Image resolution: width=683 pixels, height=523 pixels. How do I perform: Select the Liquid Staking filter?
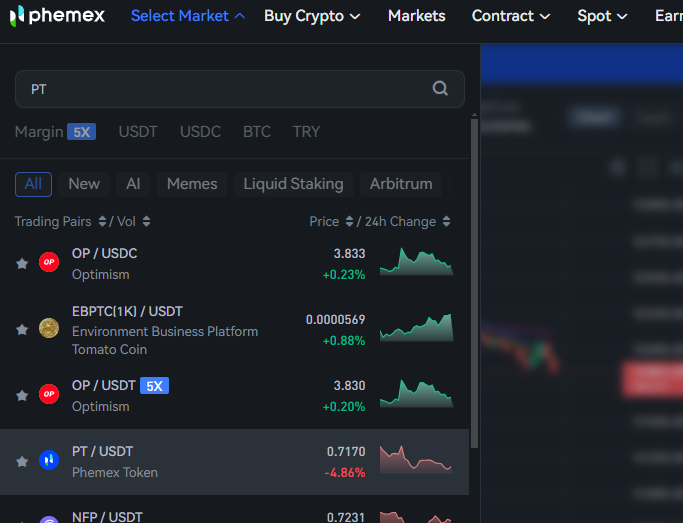(x=294, y=184)
